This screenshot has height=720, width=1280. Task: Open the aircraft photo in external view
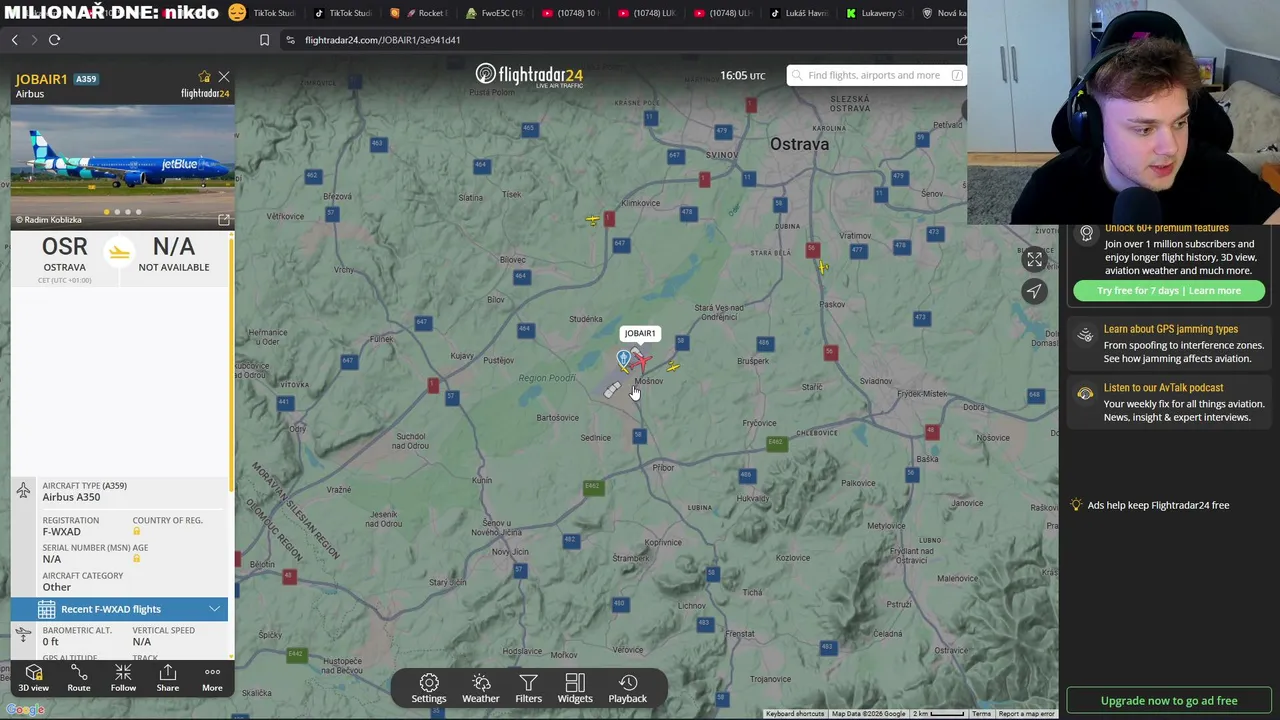pos(224,220)
